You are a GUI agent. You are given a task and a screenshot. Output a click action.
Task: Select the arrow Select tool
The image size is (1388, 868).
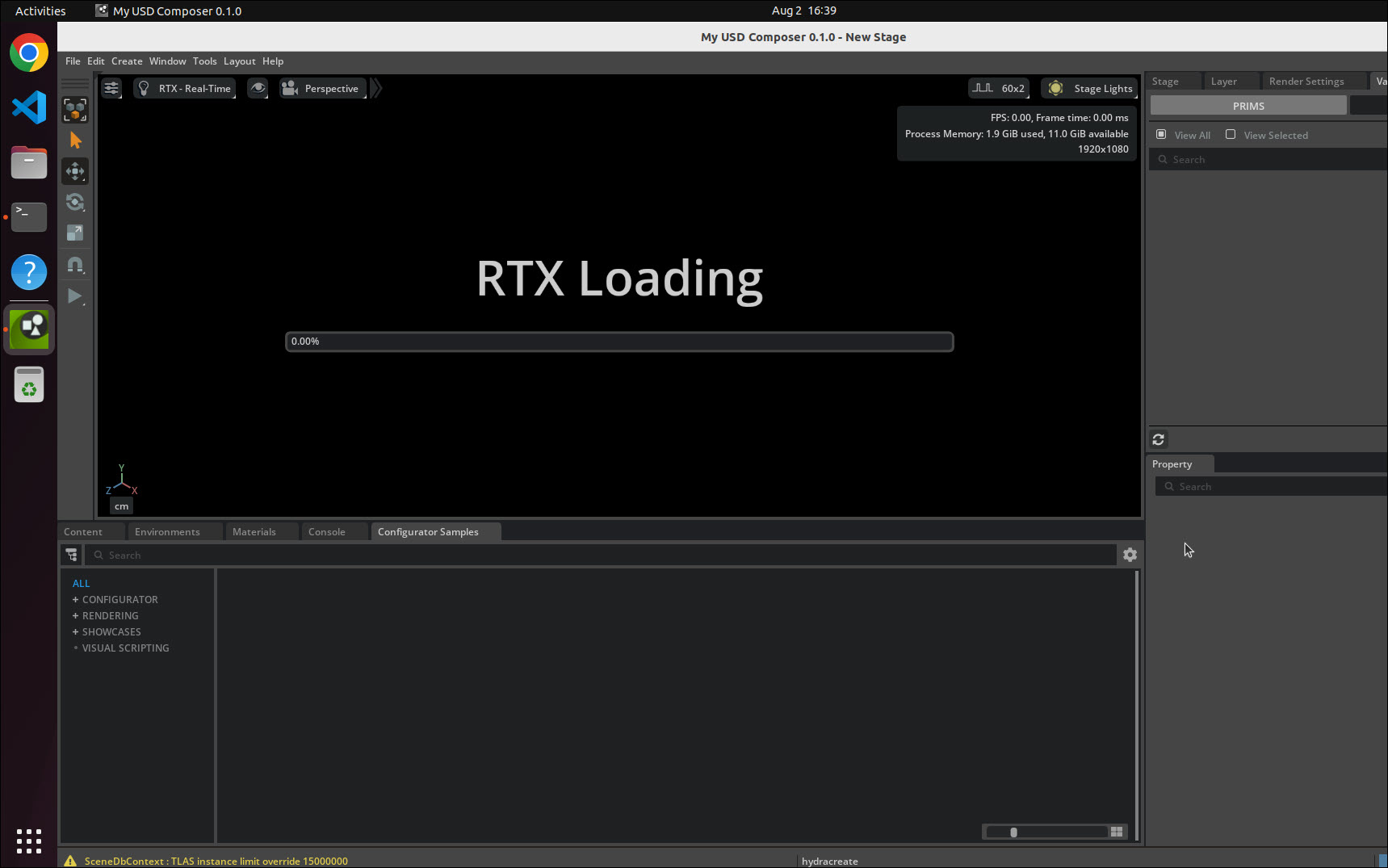tap(75, 140)
